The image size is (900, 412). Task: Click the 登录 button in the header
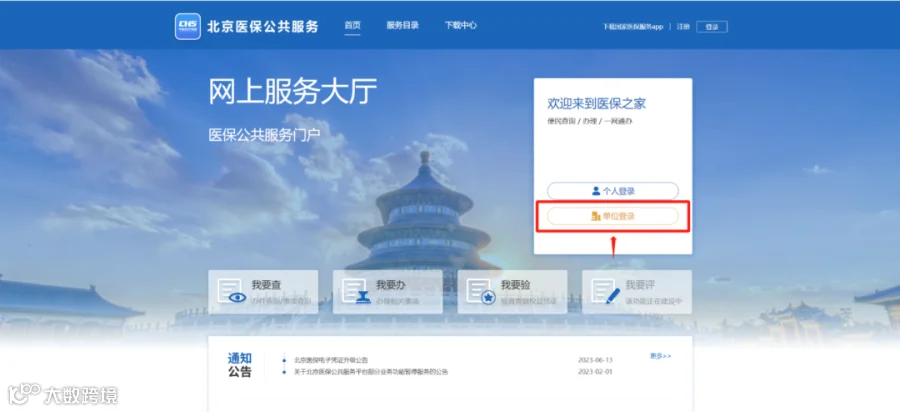(712, 27)
